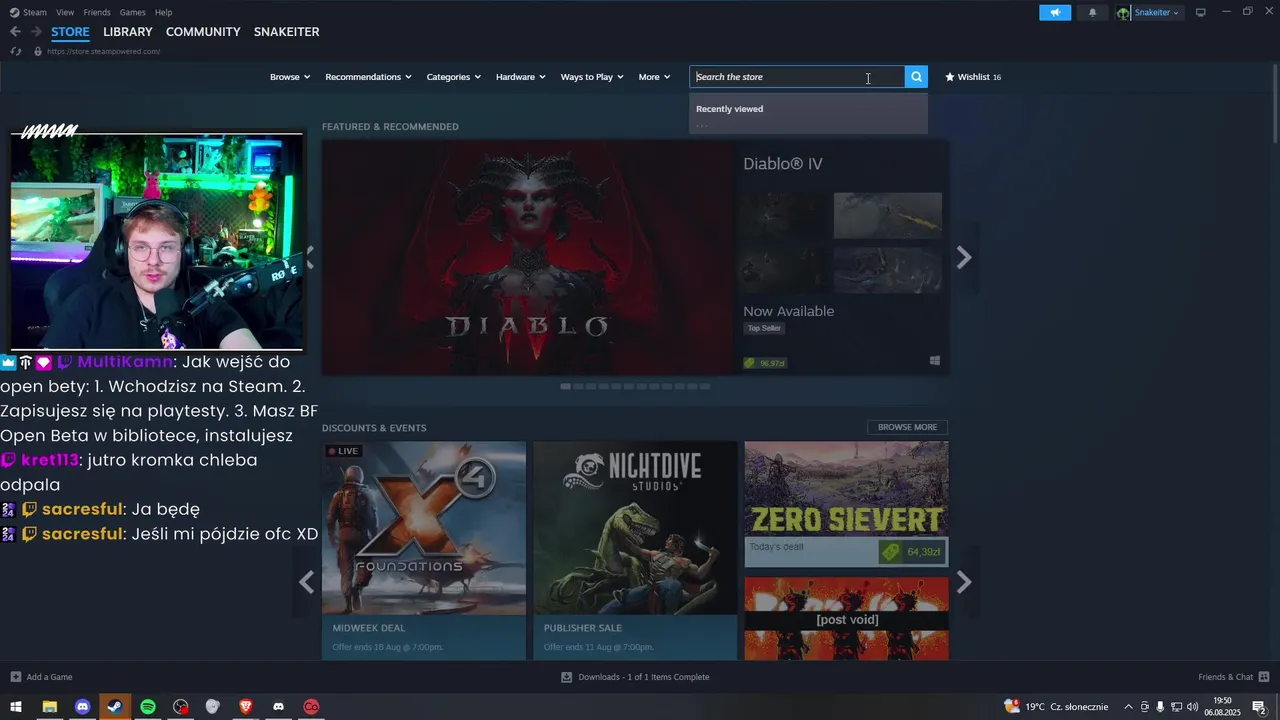Click the Steam taskbar icon
This screenshot has height=720, width=1280.
click(115, 707)
